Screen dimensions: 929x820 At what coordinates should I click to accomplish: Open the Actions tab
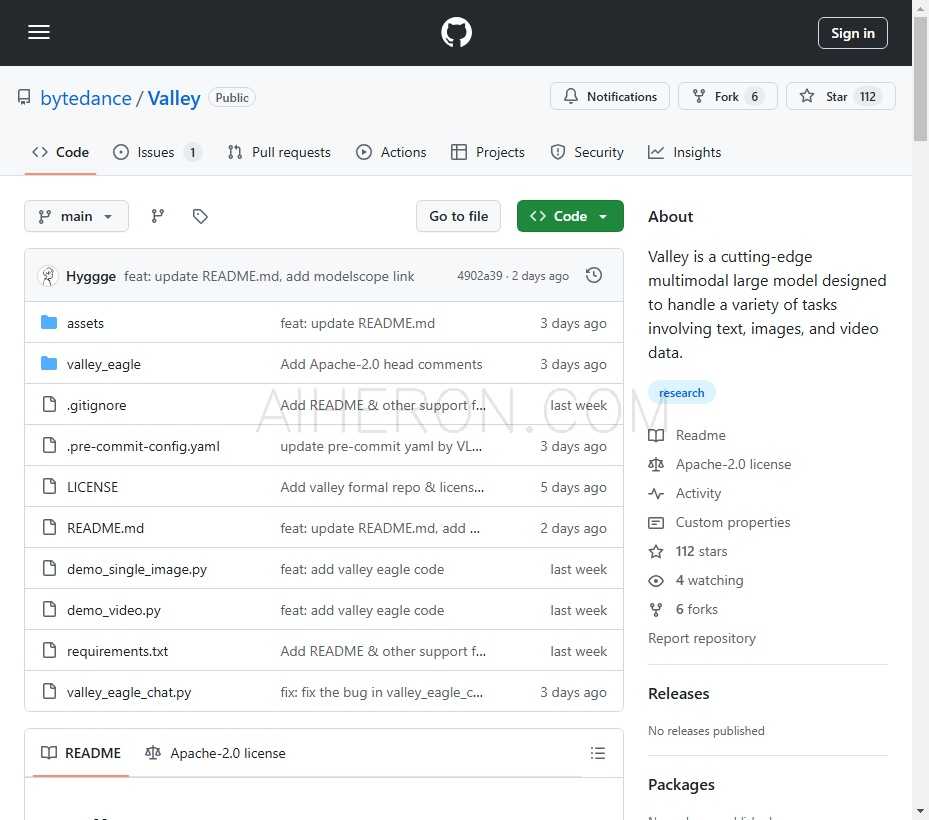391,152
